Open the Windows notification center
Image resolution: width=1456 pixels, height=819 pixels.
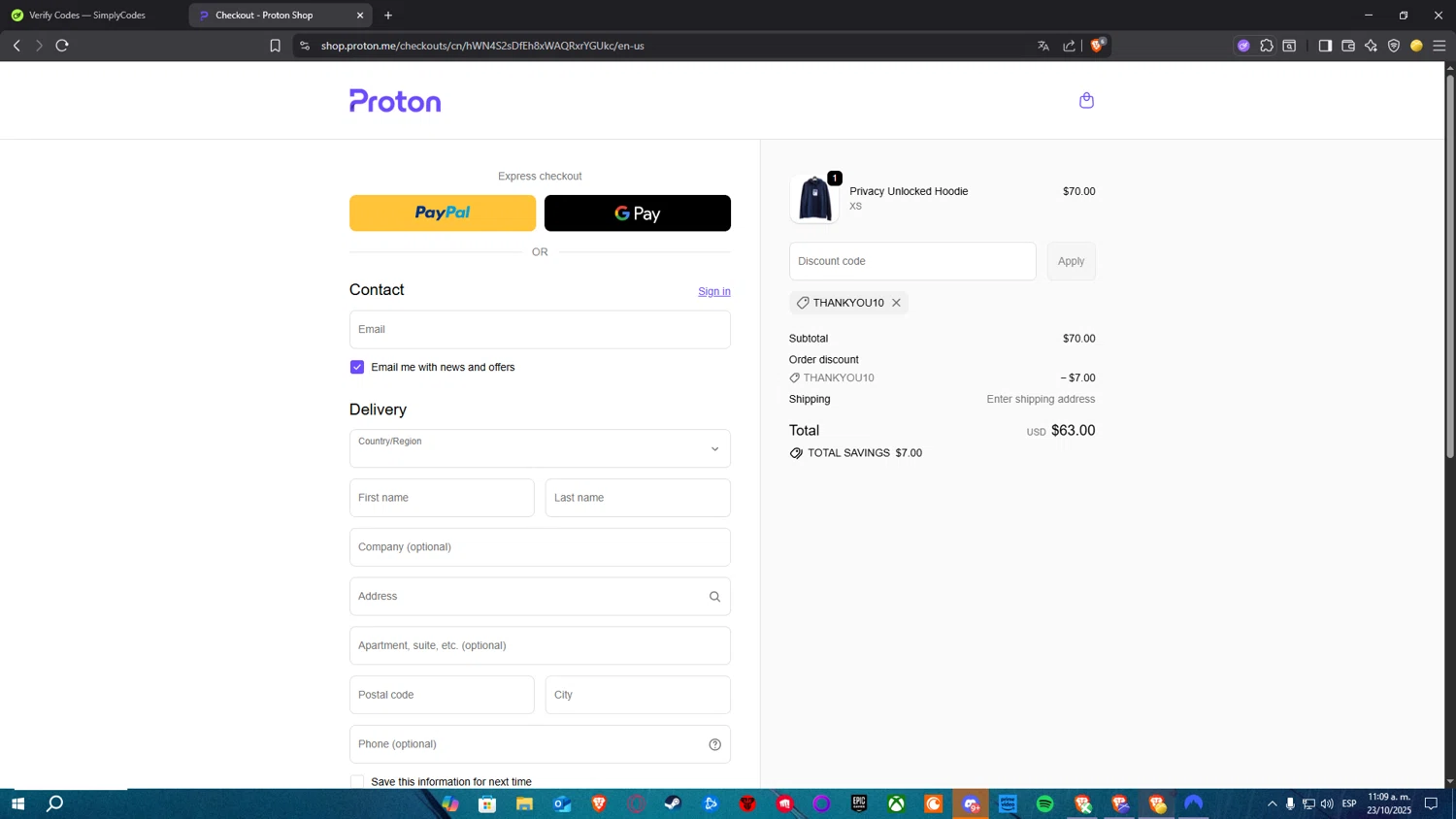click(x=1431, y=803)
